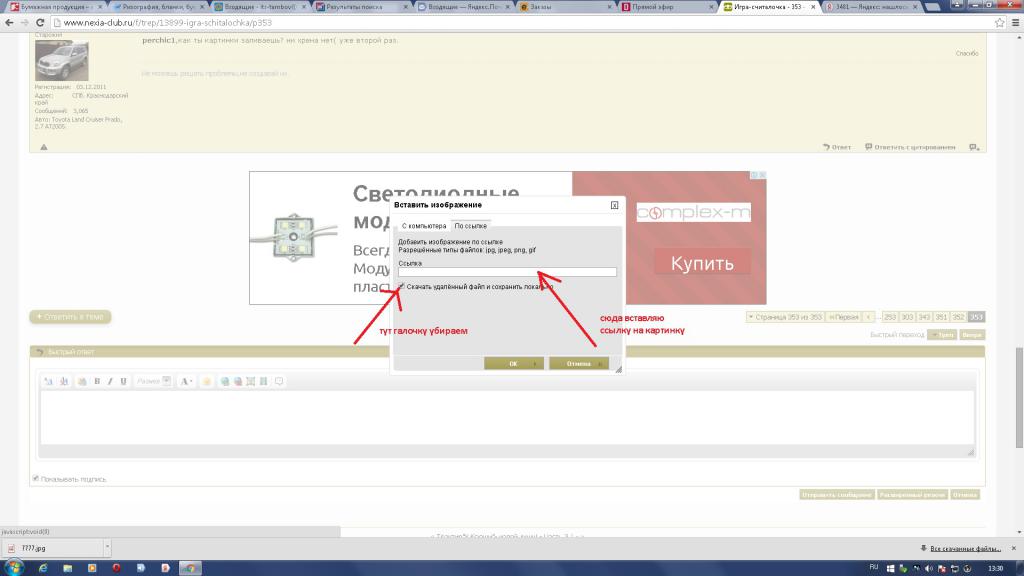The image size is (1024, 576).
Task: Click the quote icon in editor toolbar
Action: [x=279, y=381]
